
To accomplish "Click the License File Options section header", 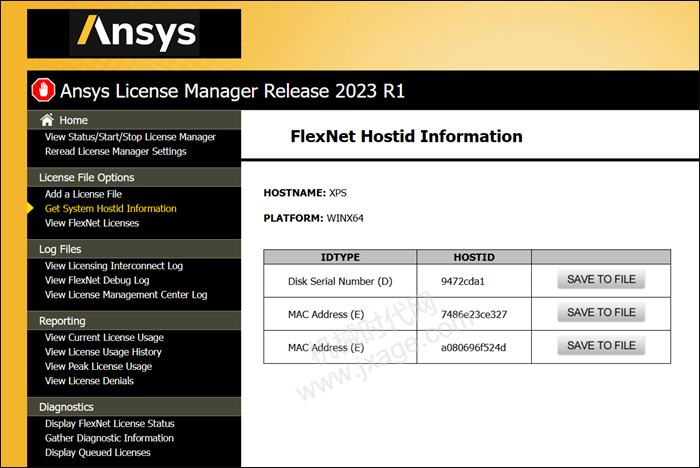I will tap(134, 177).
